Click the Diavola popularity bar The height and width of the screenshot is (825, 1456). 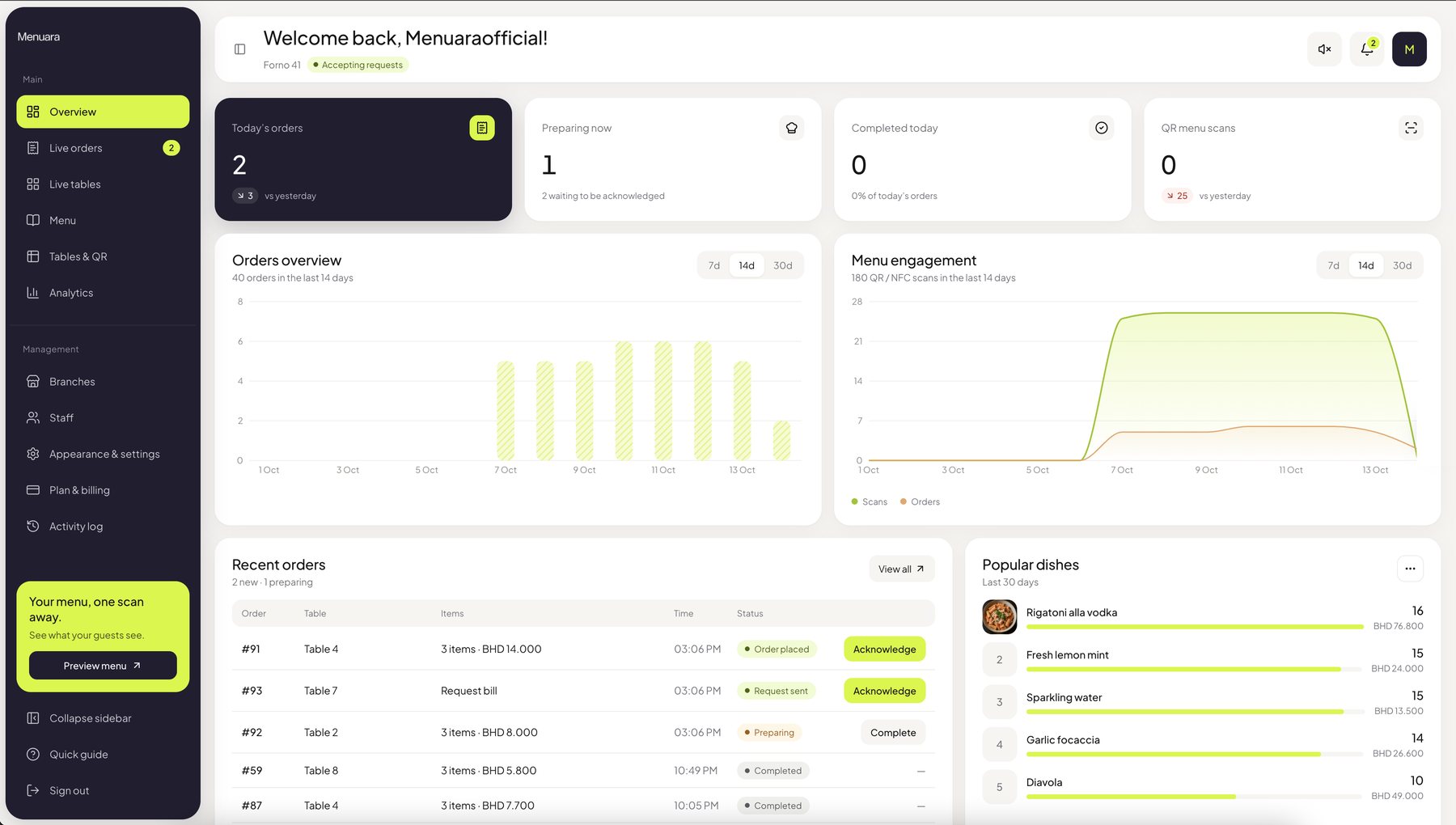pos(1194,797)
